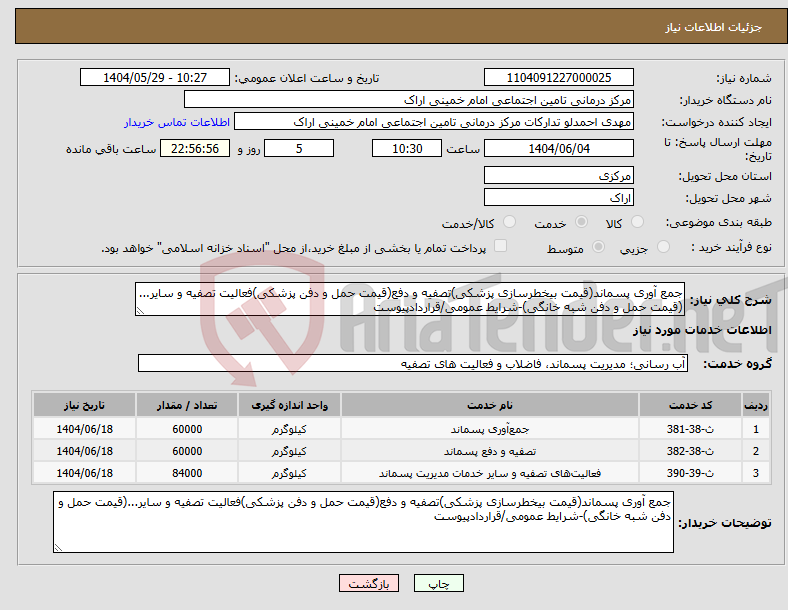Click the need number field 1104091227000025
Viewport: 788px width, 610px height.
coord(558,77)
